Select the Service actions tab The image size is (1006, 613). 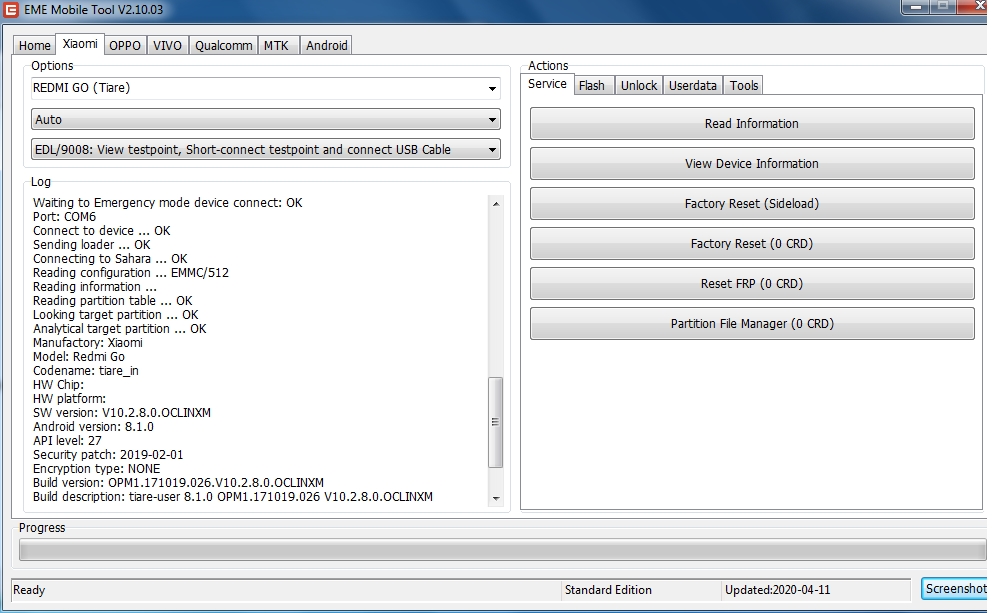coord(547,84)
